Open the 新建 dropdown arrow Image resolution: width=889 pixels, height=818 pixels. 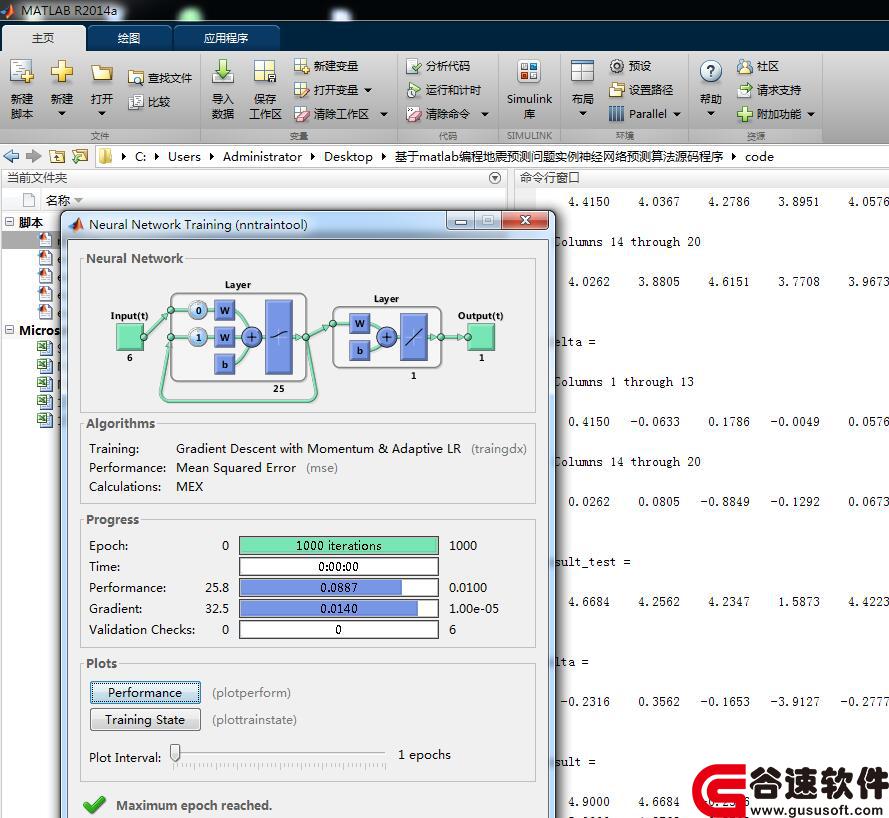pos(61,114)
